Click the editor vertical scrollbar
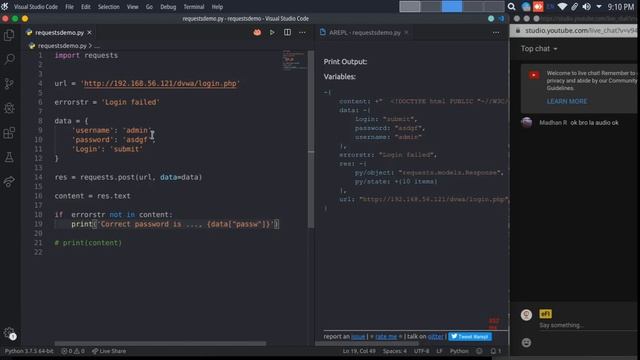 pyautogui.click(x=311, y=139)
